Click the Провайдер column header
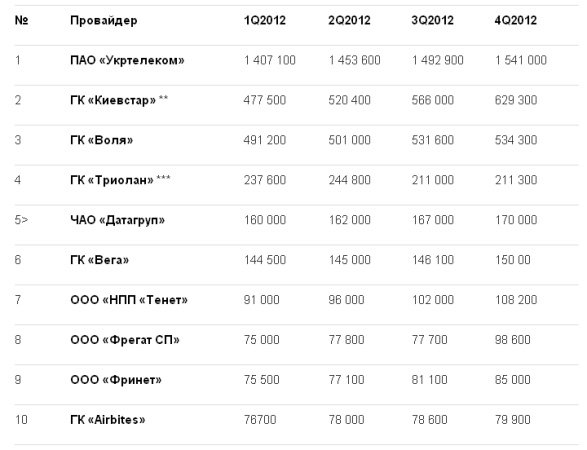Screen dimensions: 587x450 [x=104, y=21]
